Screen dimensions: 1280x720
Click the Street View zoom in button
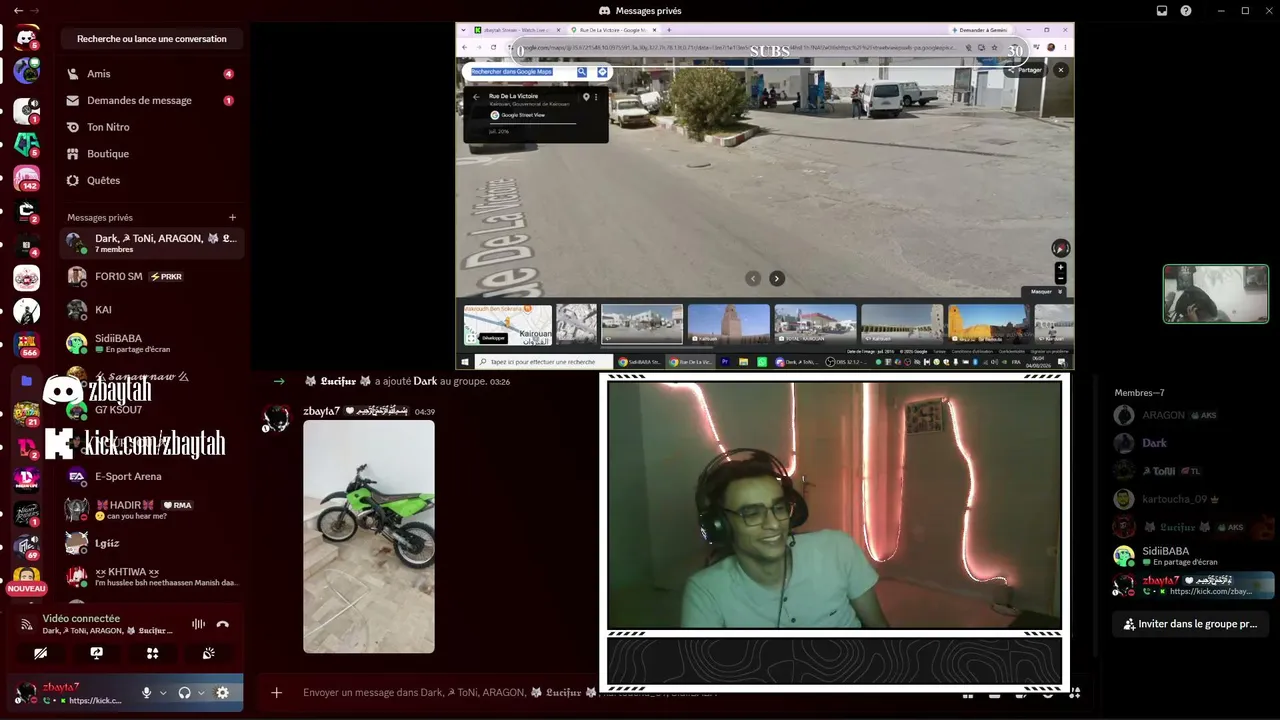[1061, 268]
